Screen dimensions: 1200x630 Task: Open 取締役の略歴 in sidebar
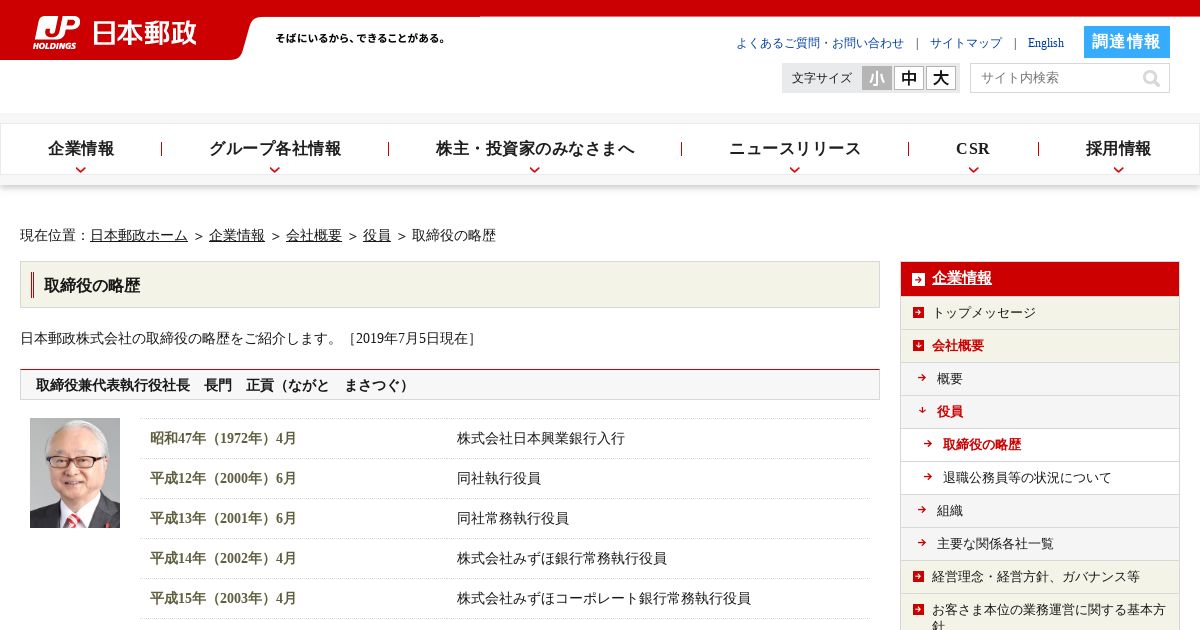[x=982, y=445]
